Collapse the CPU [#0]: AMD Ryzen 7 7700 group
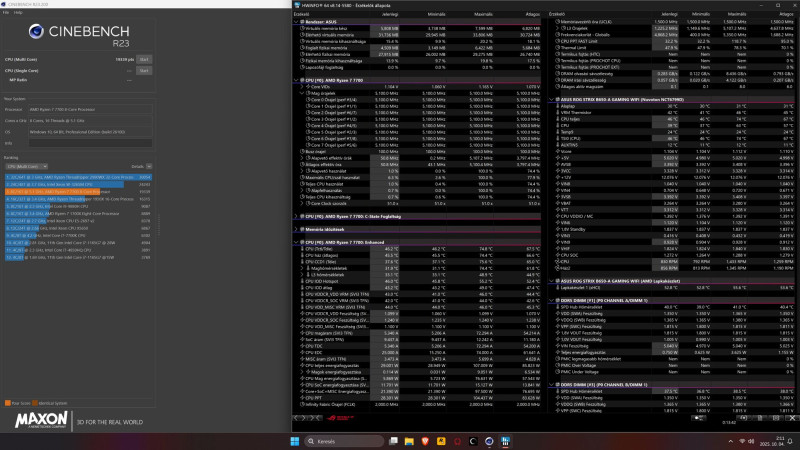Viewport: 800px width, 450px height. point(296,80)
